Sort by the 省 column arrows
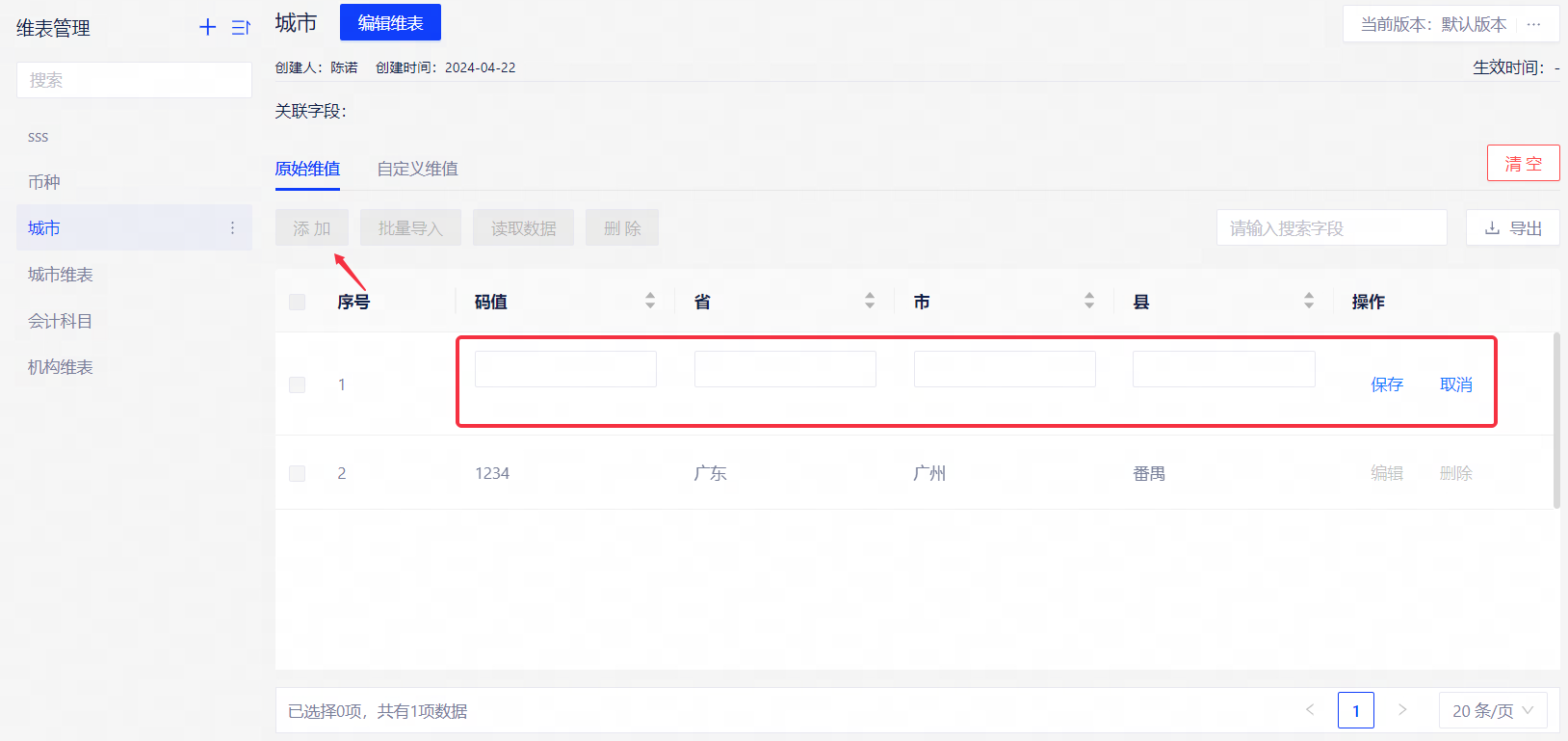This screenshot has height=741, width=1568. tap(870, 301)
